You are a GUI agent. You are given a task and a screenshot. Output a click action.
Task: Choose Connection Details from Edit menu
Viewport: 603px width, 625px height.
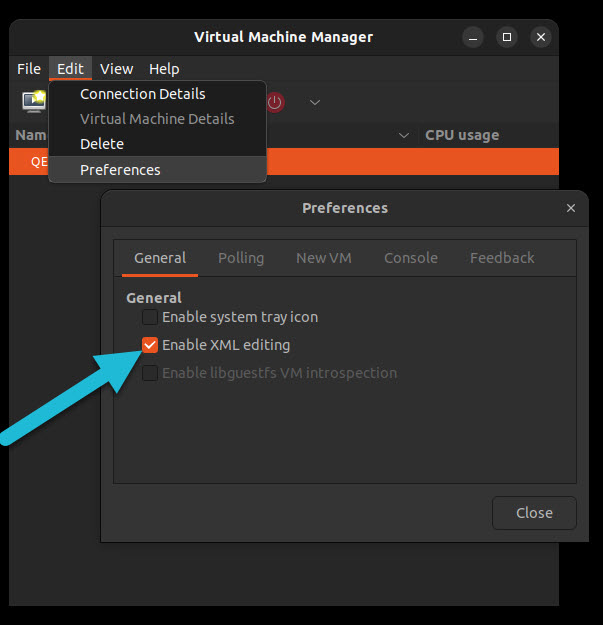pyautogui.click(x=157, y=94)
